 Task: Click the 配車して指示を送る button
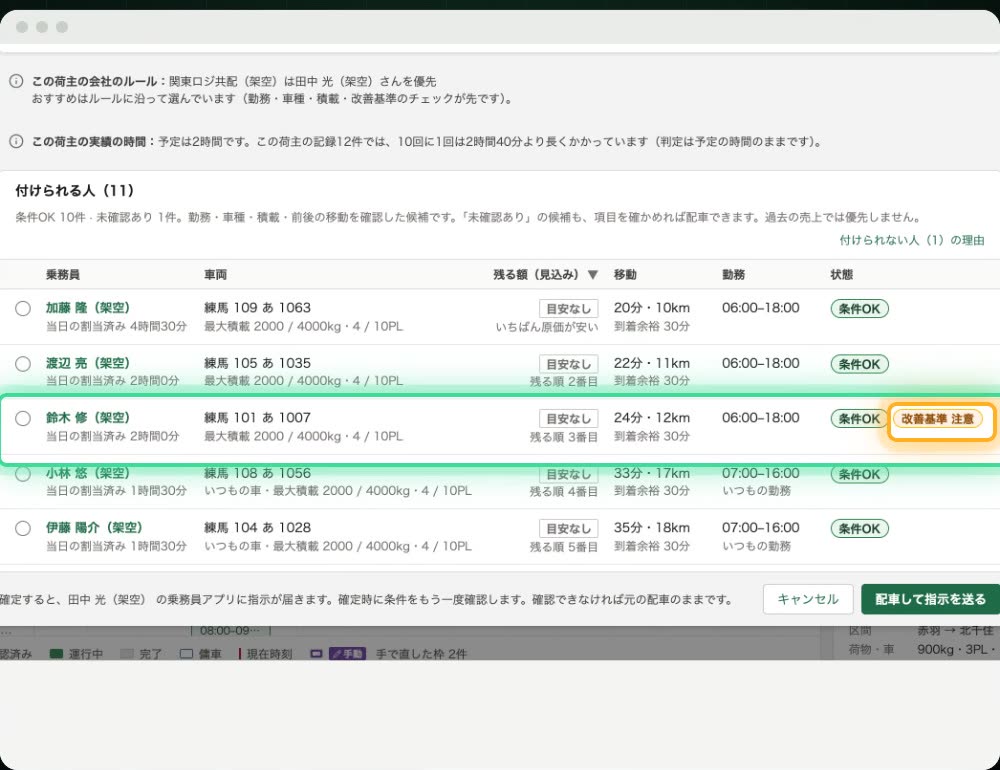pos(930,599)
